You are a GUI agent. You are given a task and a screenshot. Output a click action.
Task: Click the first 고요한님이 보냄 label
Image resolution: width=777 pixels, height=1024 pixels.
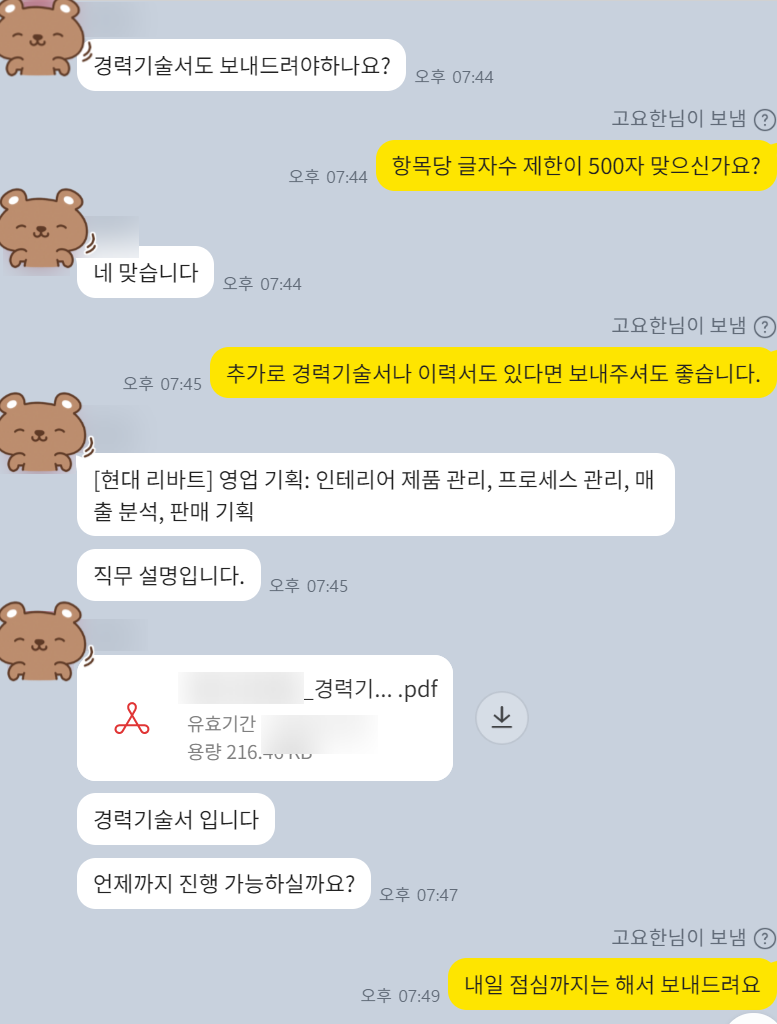[678, 120]
